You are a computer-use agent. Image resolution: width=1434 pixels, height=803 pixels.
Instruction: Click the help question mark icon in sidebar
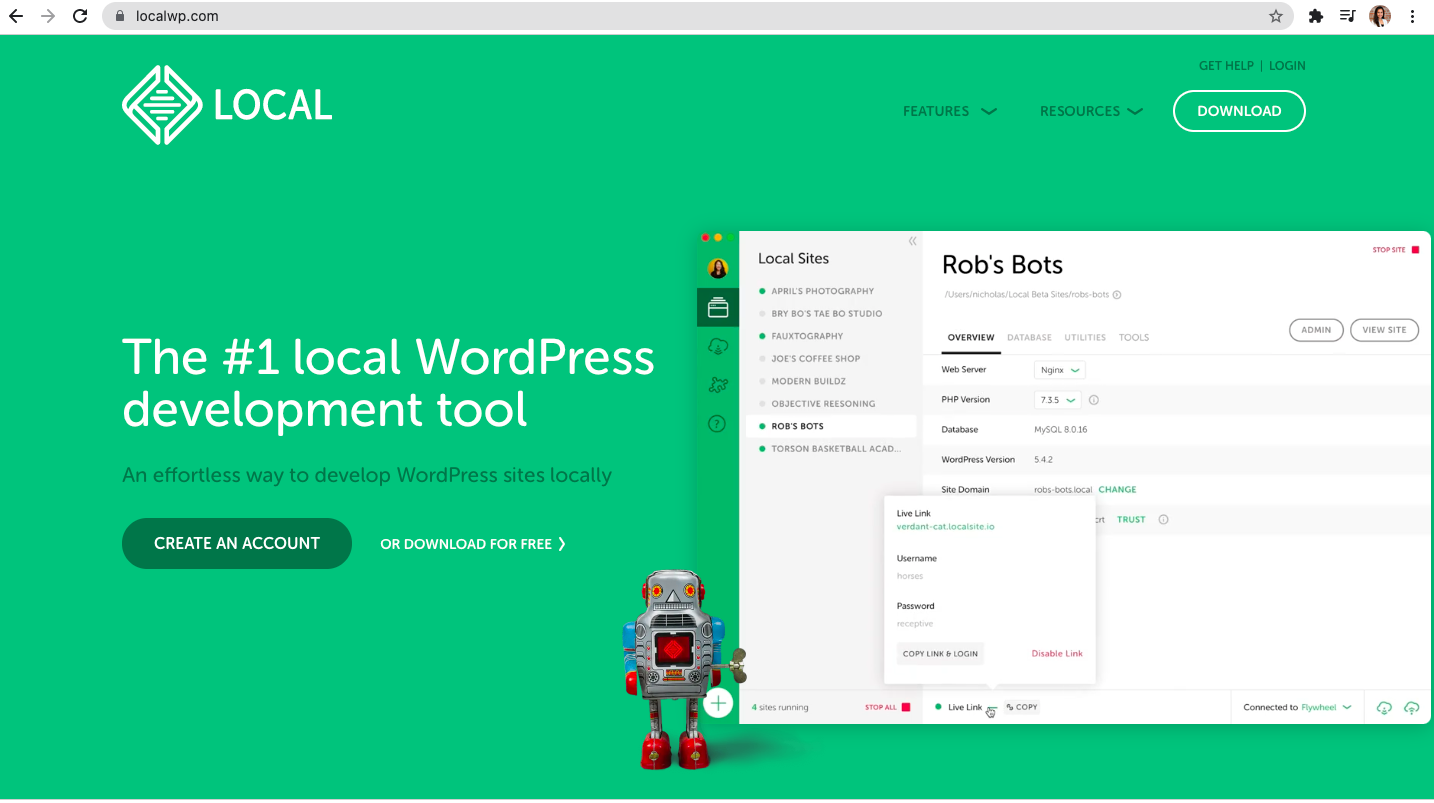click(717, 424)
